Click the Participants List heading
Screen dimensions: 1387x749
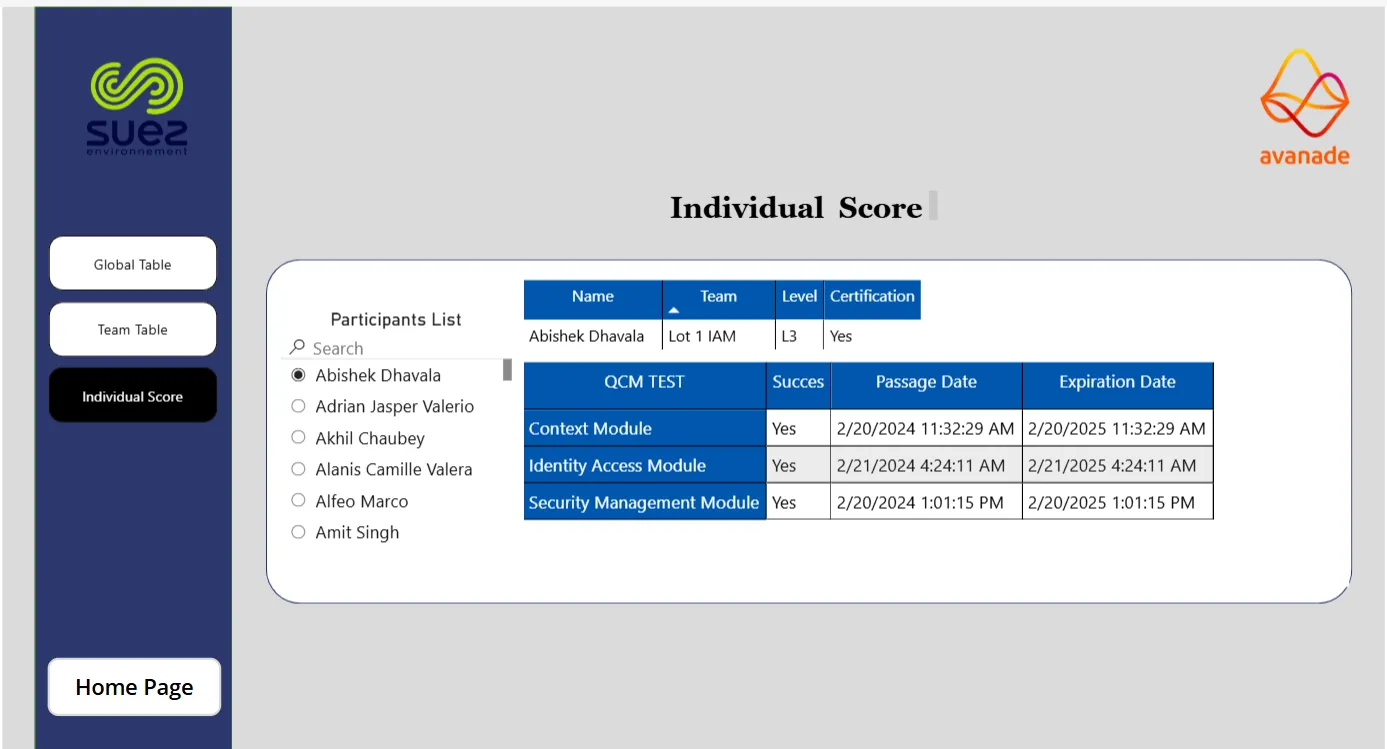(396, 319)
